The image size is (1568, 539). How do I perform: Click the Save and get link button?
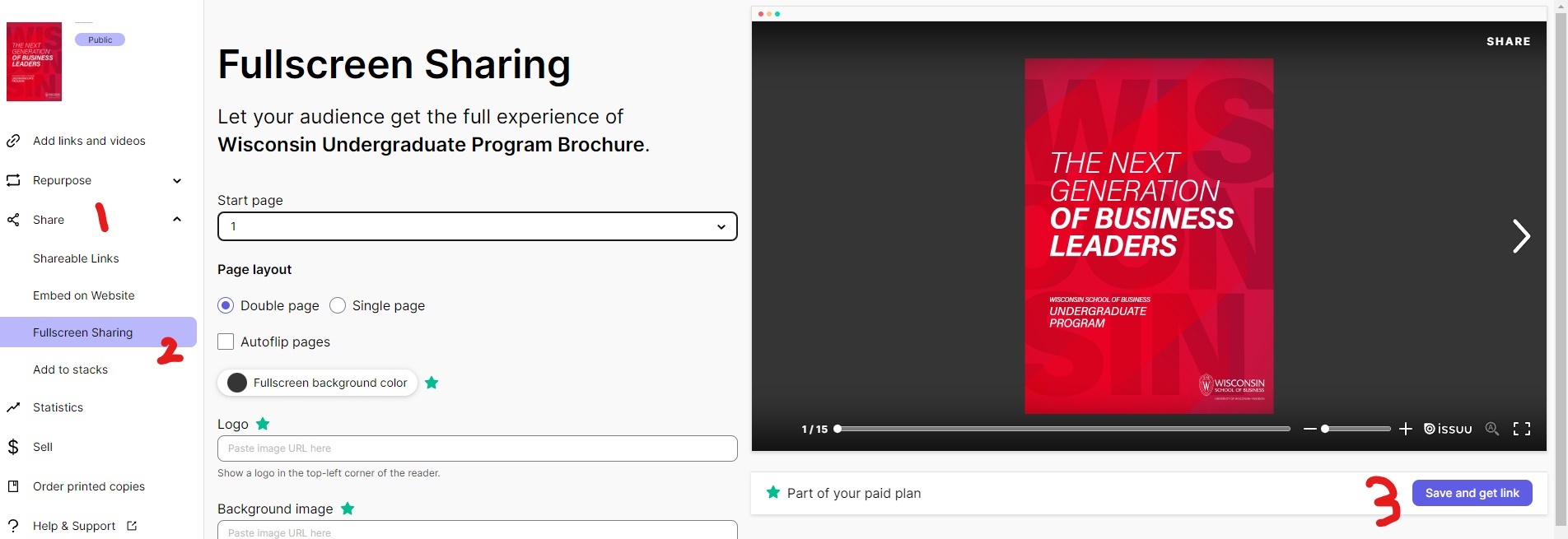1472,493
